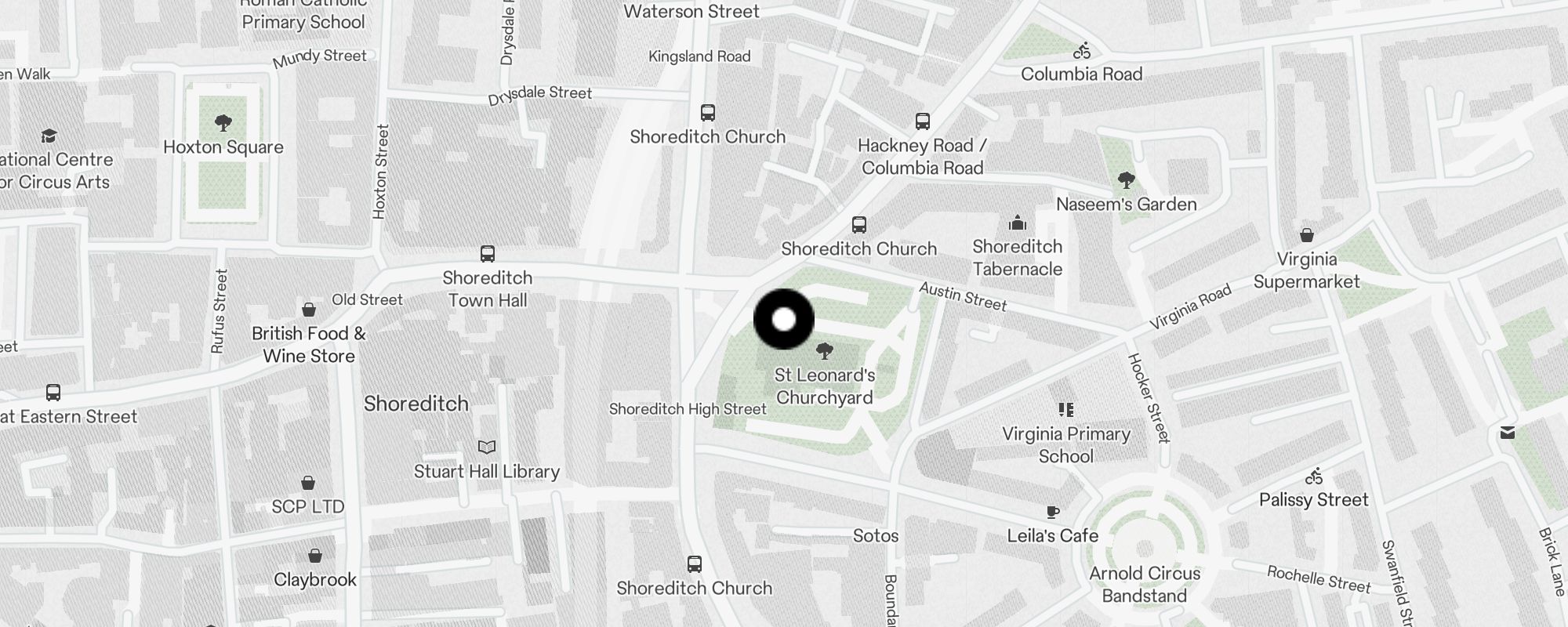This screenshot has width=1568, height=627.
Task: Click the St Leonard's Churchyard label
Action: tap(825, 386)
